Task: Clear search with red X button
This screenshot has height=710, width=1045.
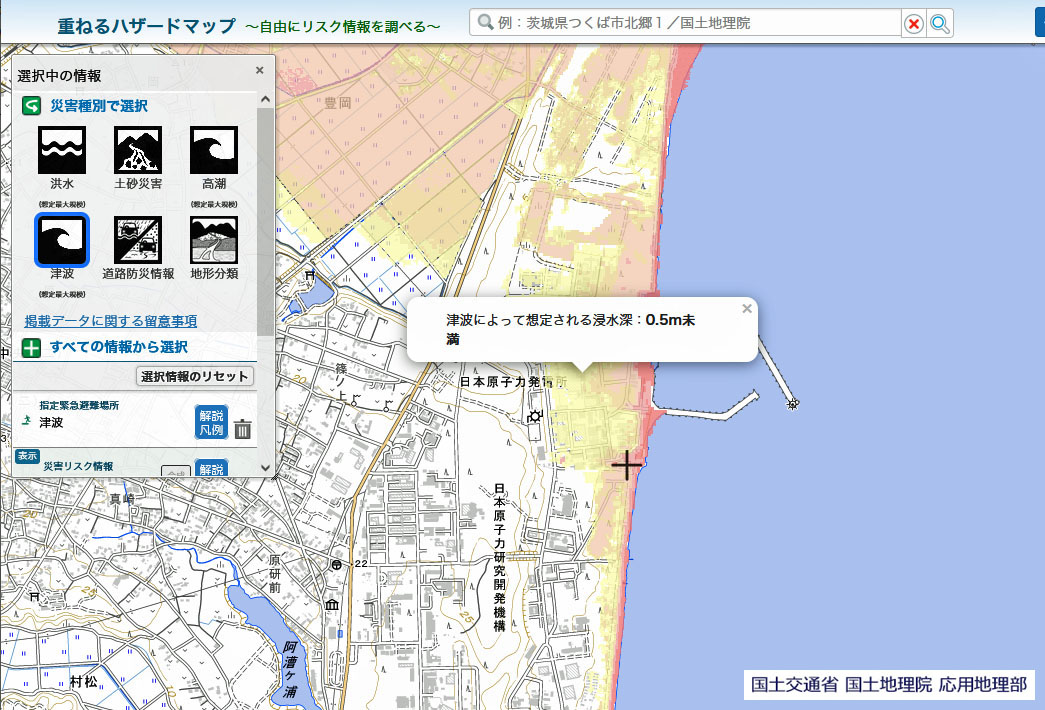Action: coord(913,24)
